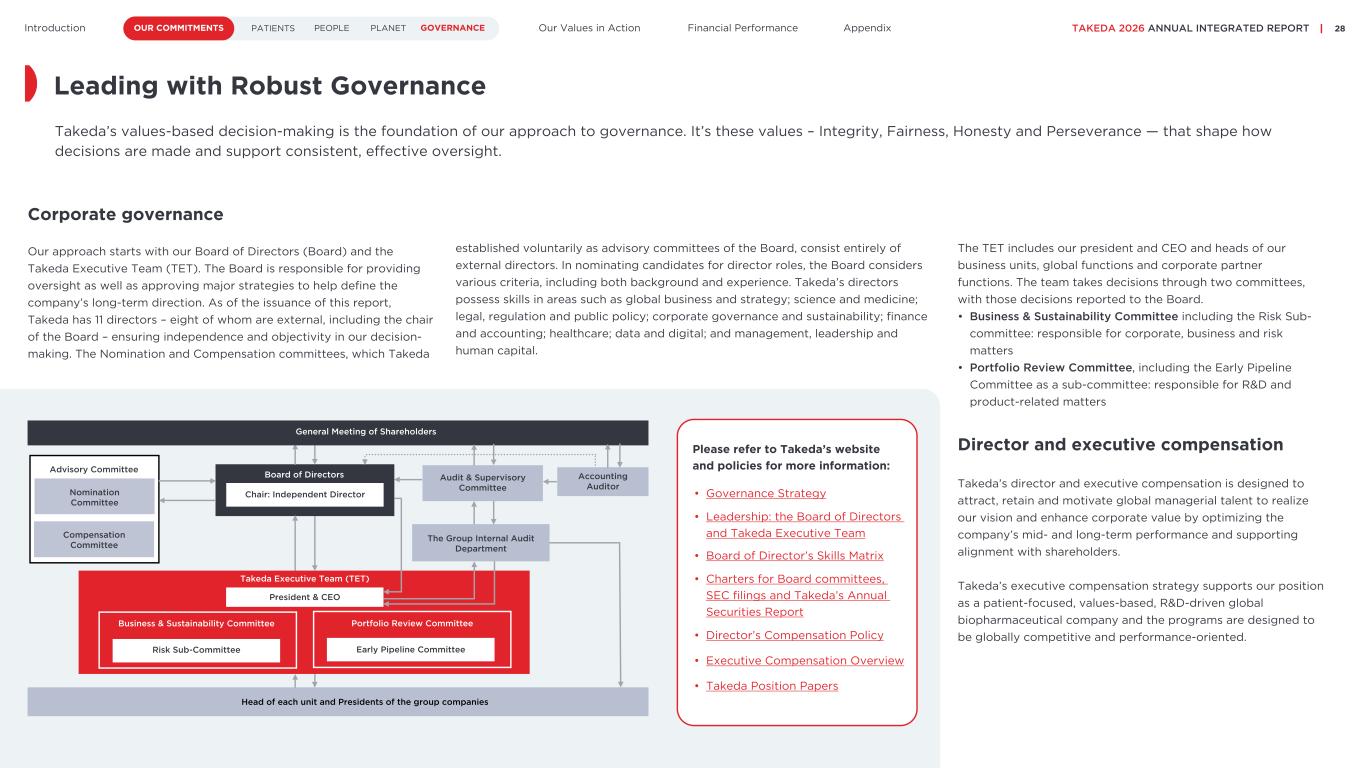1365x768 pixels.
Task: Select the GOVERNANCE subsection tab
Action: tap(452, 28)
